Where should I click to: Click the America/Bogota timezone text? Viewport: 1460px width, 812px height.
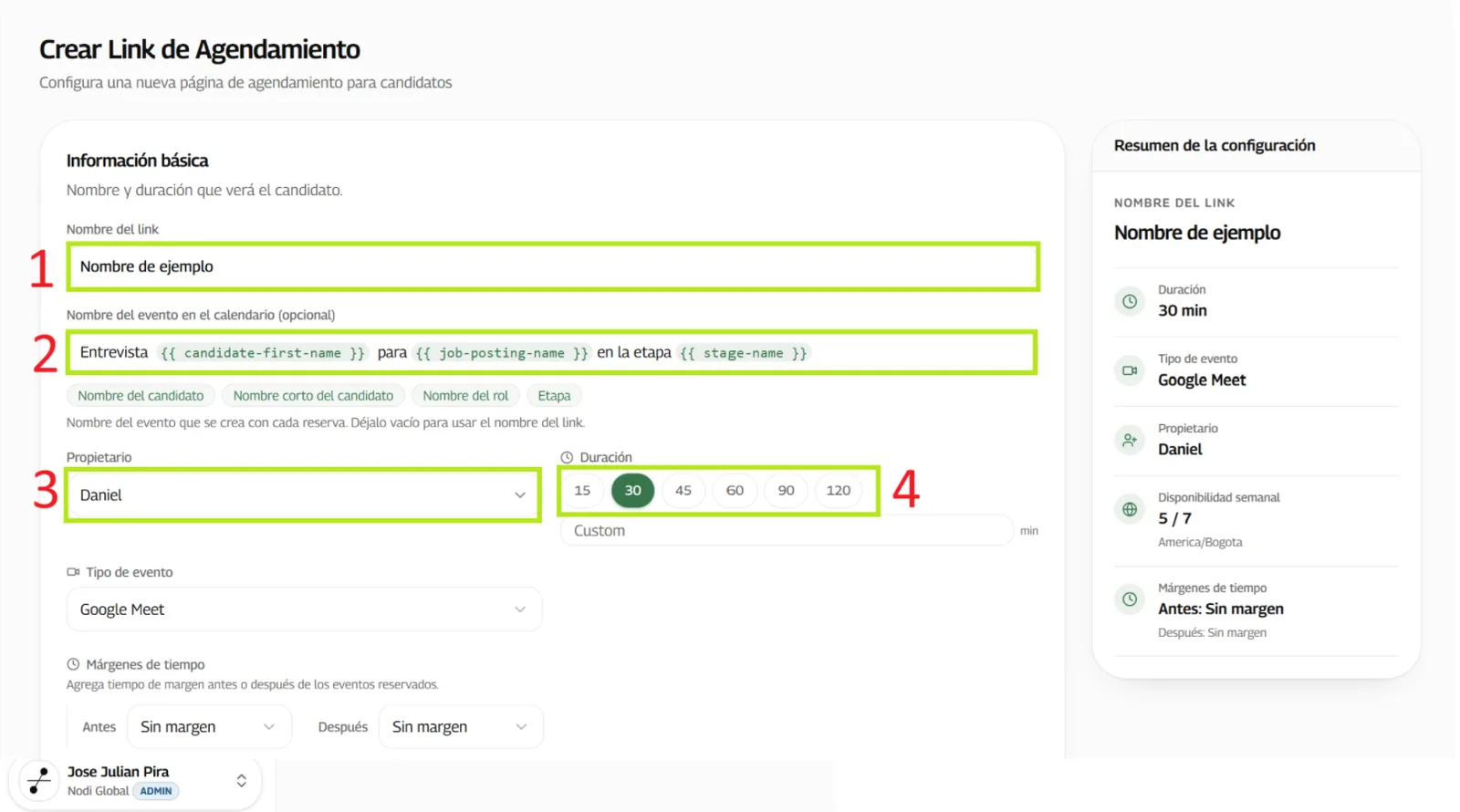pos(1200,542)
